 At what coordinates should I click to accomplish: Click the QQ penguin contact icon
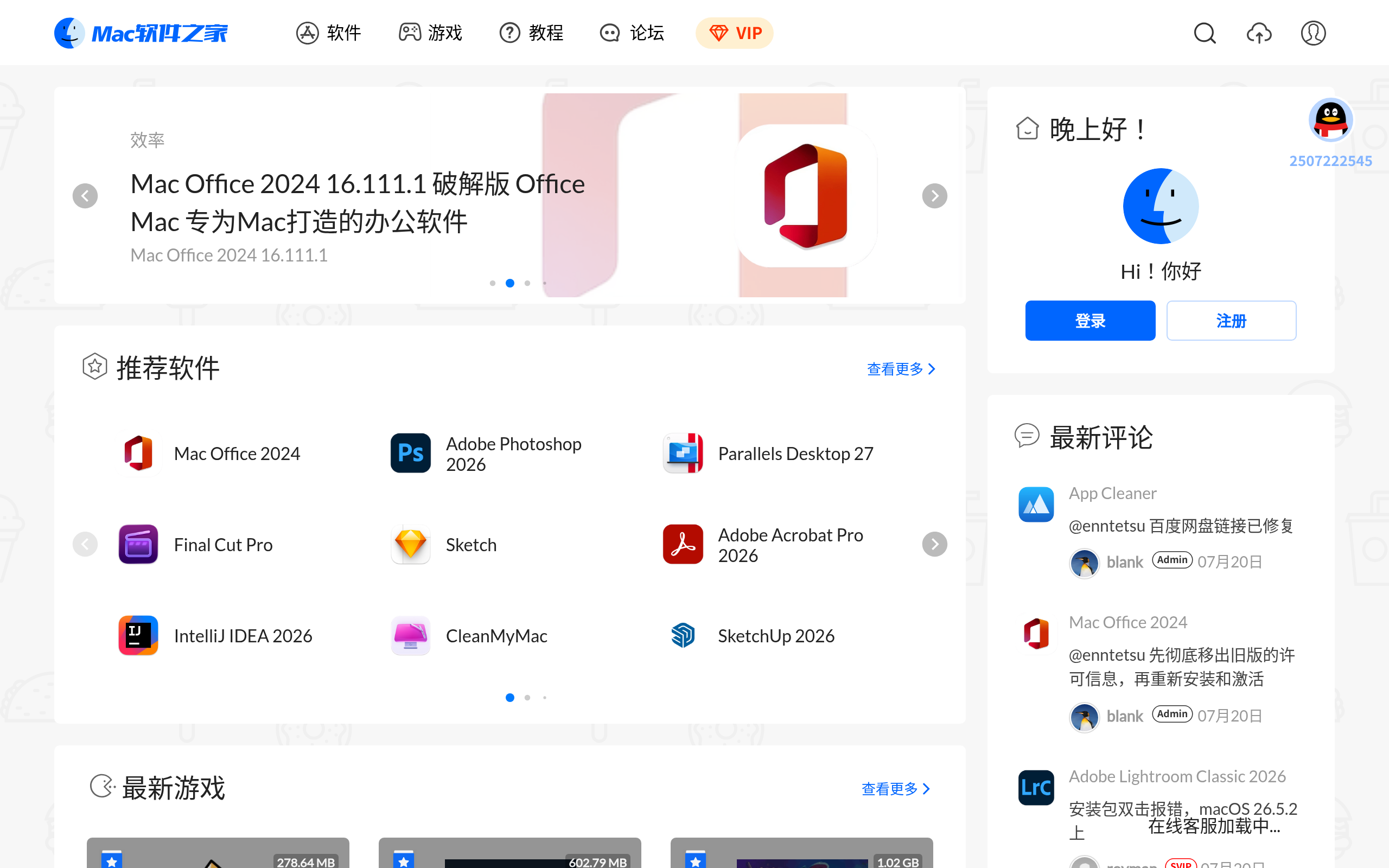tap(1330, 120)
